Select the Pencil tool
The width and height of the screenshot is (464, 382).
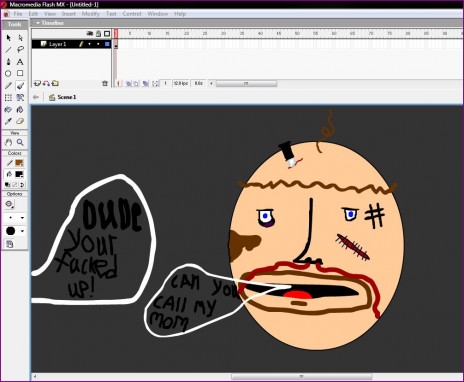click(9, 86)
